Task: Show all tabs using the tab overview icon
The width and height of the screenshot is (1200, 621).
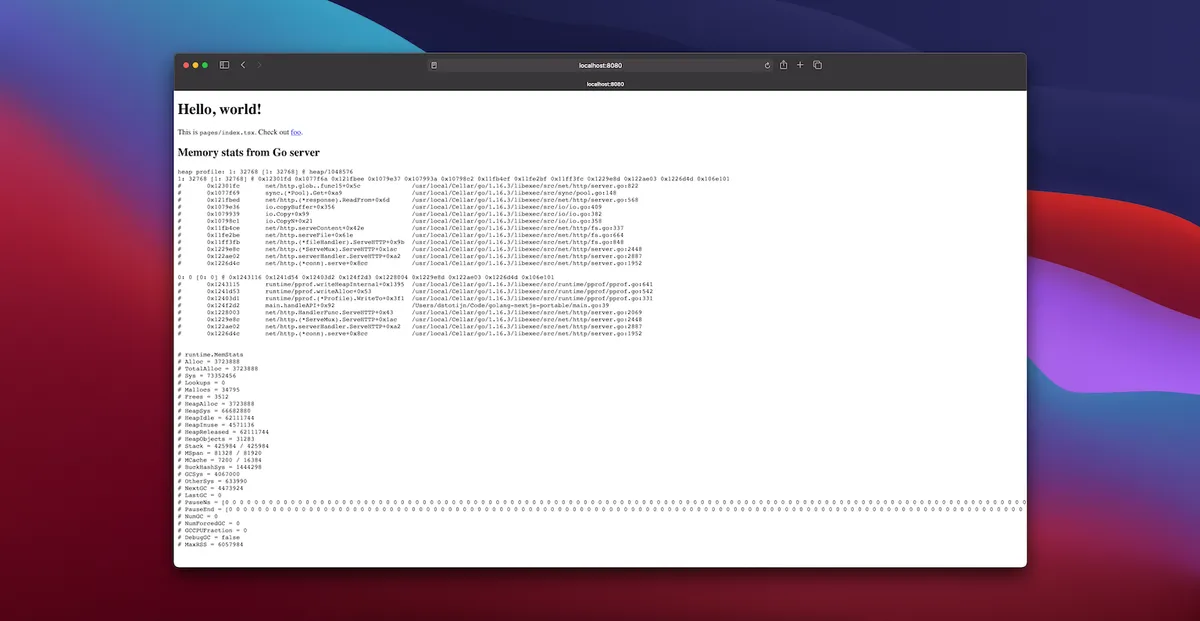Action: 817,64
